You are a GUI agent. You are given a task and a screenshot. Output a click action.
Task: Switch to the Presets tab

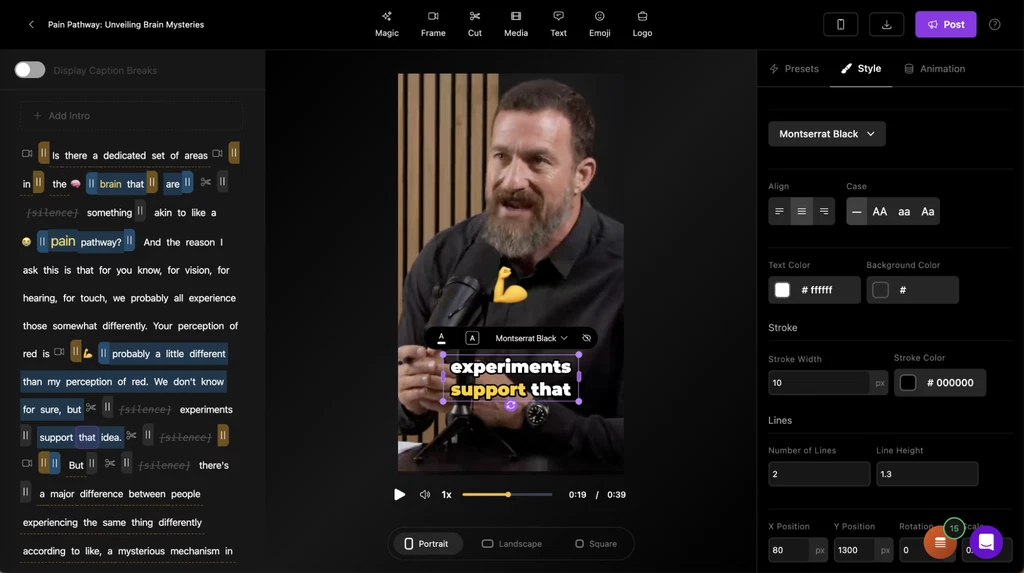[794, 69]
